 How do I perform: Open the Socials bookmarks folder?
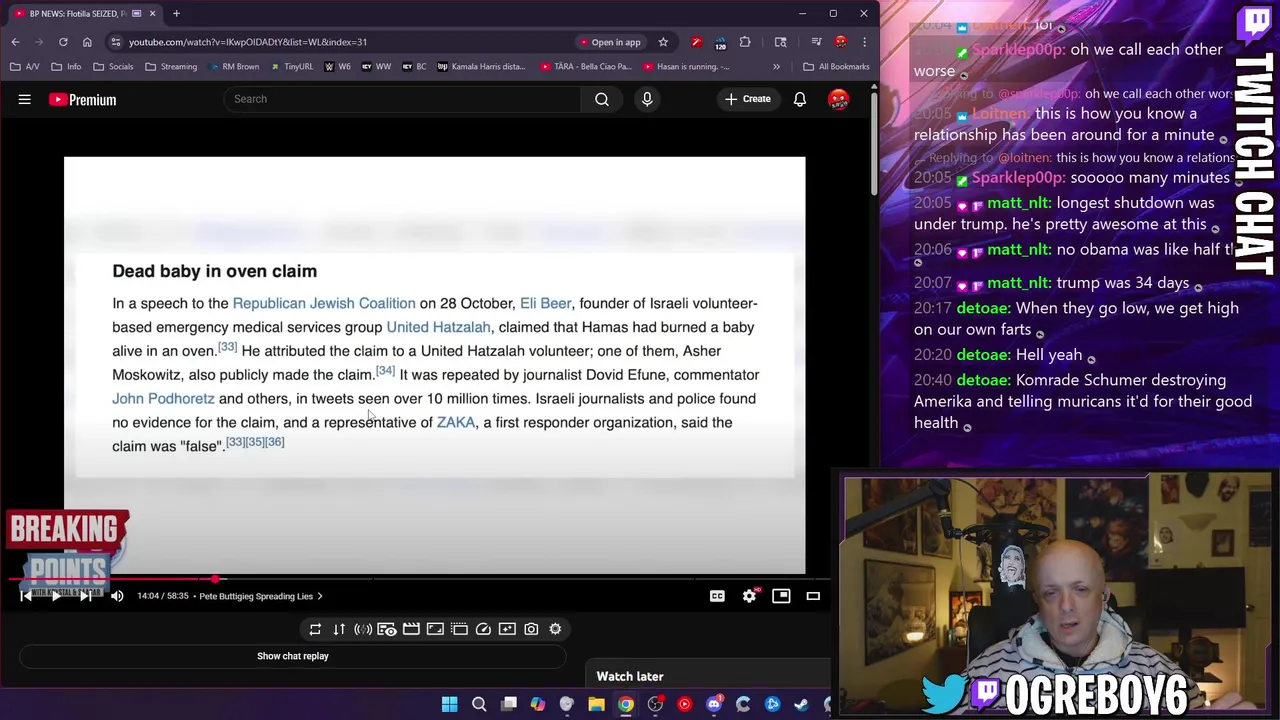click(113, 67)
